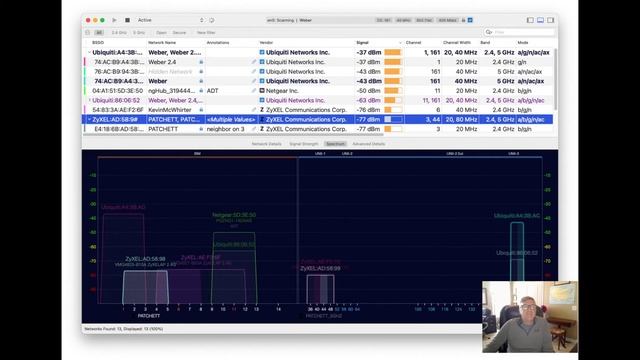Sort by the Vendor column header
The height and width of the screenshot is (360, 640).
(x=266, y=42)
